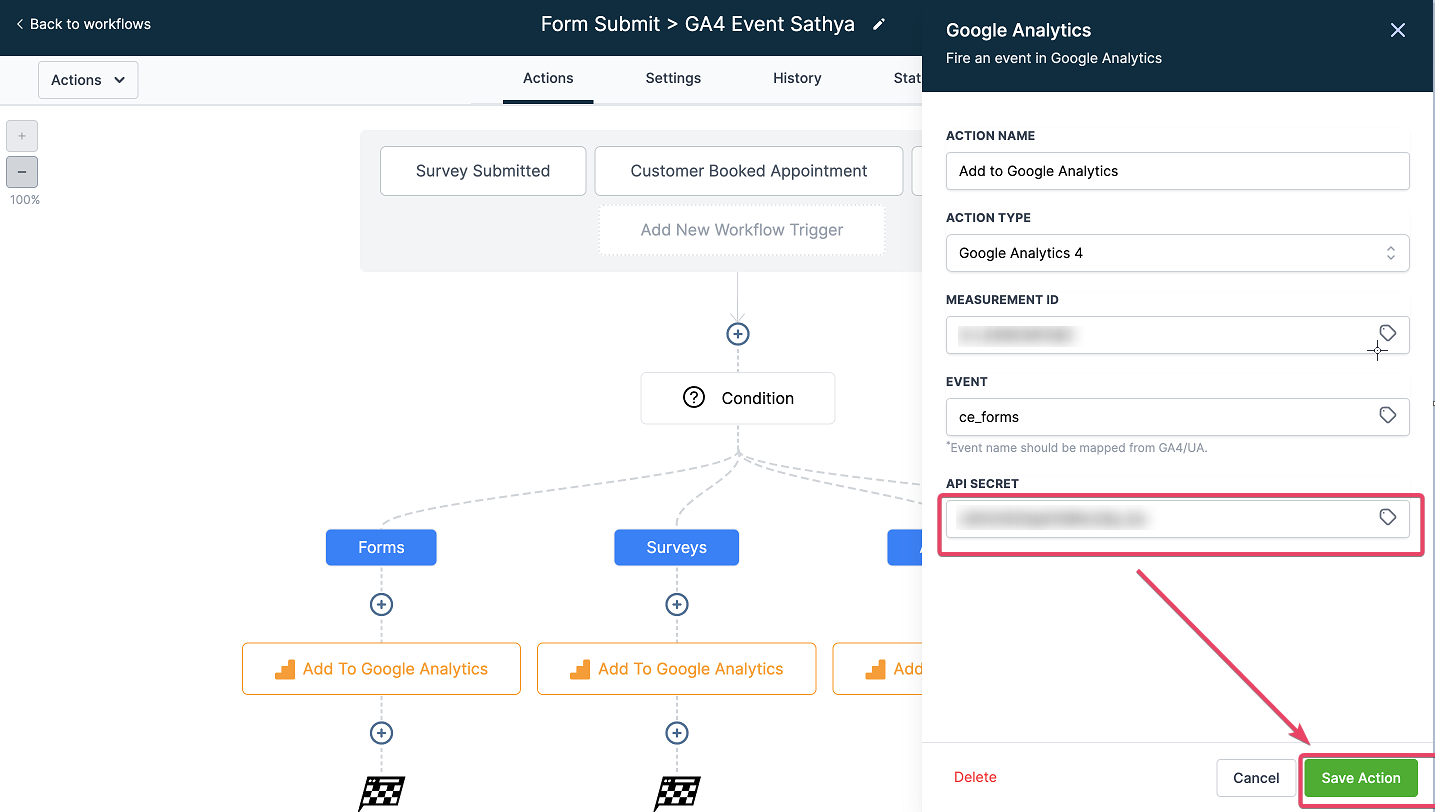
Task: Add step after Forms Google Analytics action
Action: 381,733
